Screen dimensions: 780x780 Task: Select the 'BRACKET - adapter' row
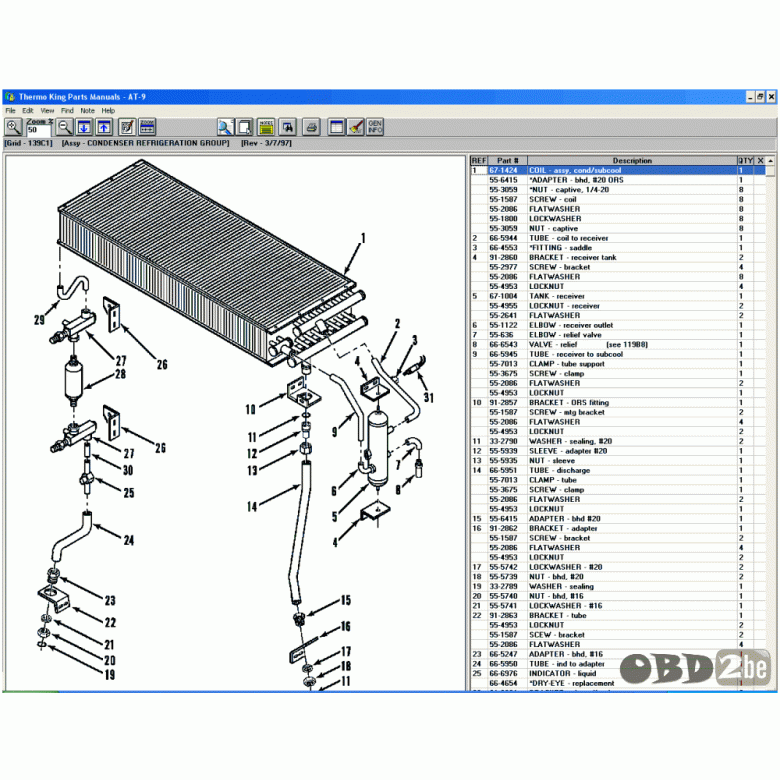[x=618, y=528]
